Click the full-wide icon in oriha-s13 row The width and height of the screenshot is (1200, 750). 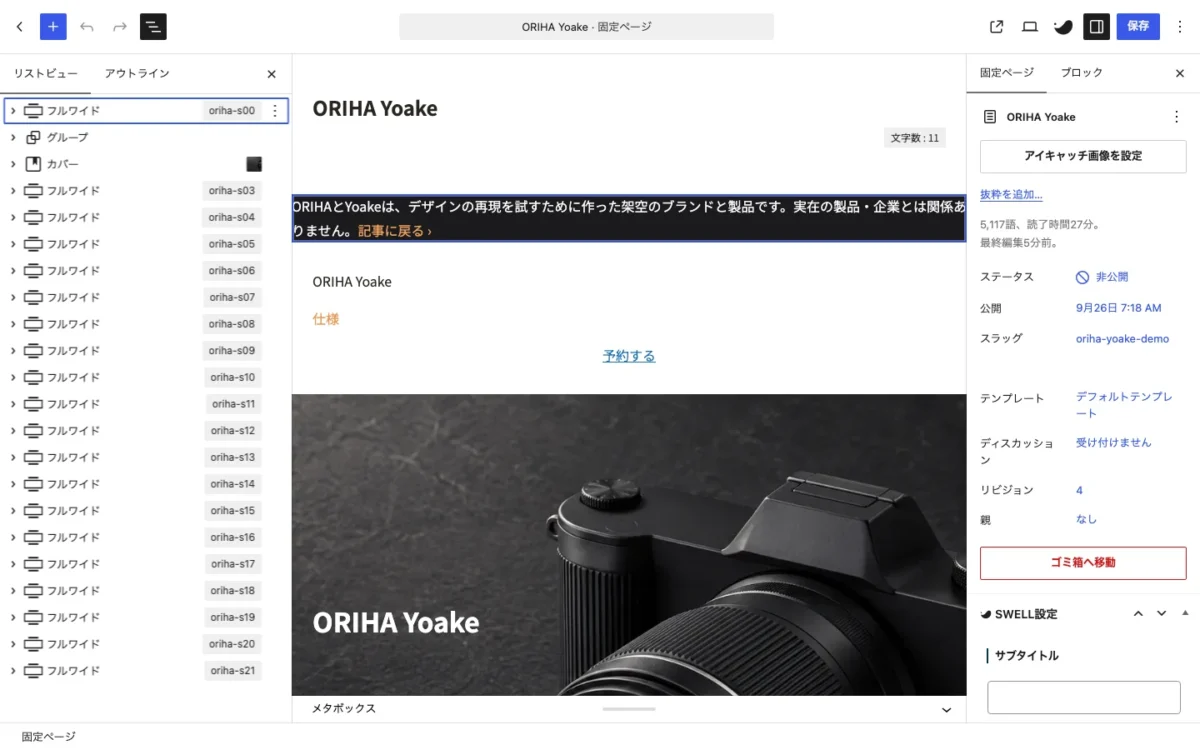33,457
